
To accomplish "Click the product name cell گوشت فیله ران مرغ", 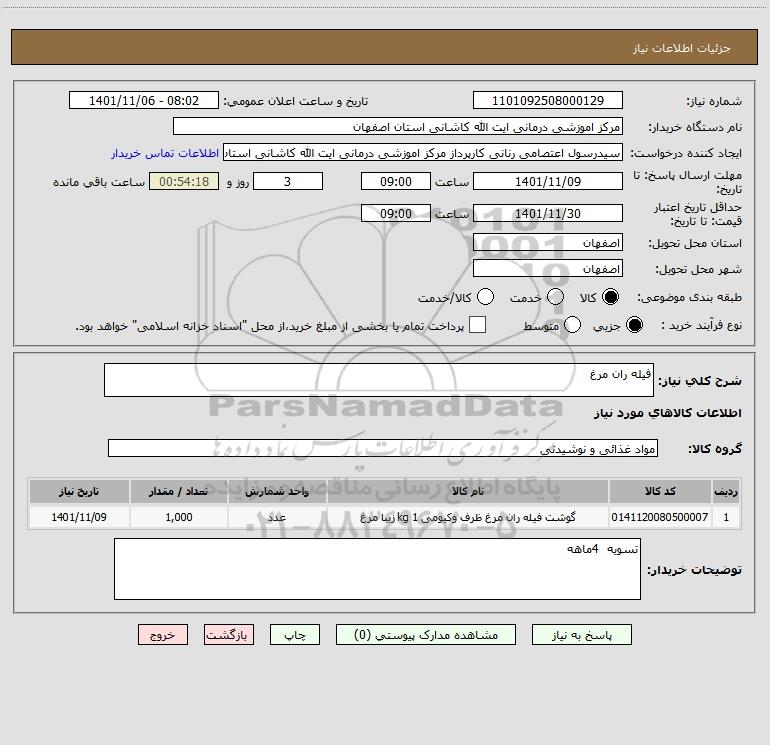I will (468, 517).
